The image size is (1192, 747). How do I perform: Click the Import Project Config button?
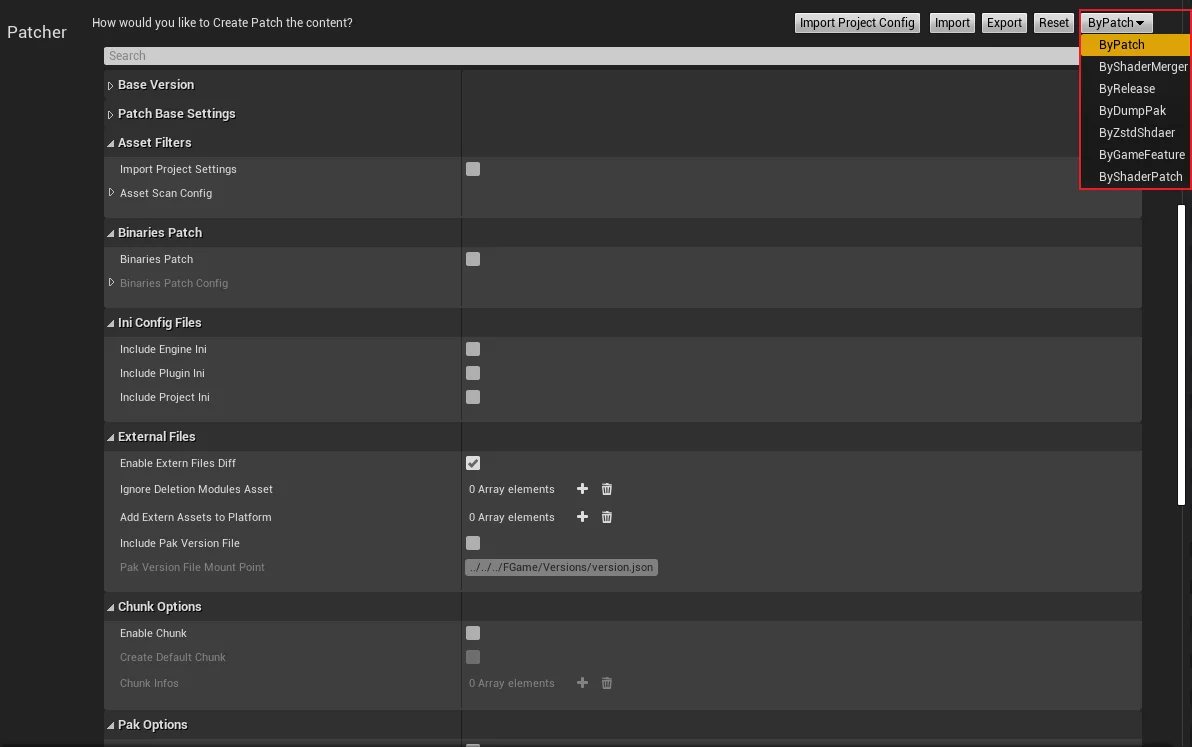[857, 23]
